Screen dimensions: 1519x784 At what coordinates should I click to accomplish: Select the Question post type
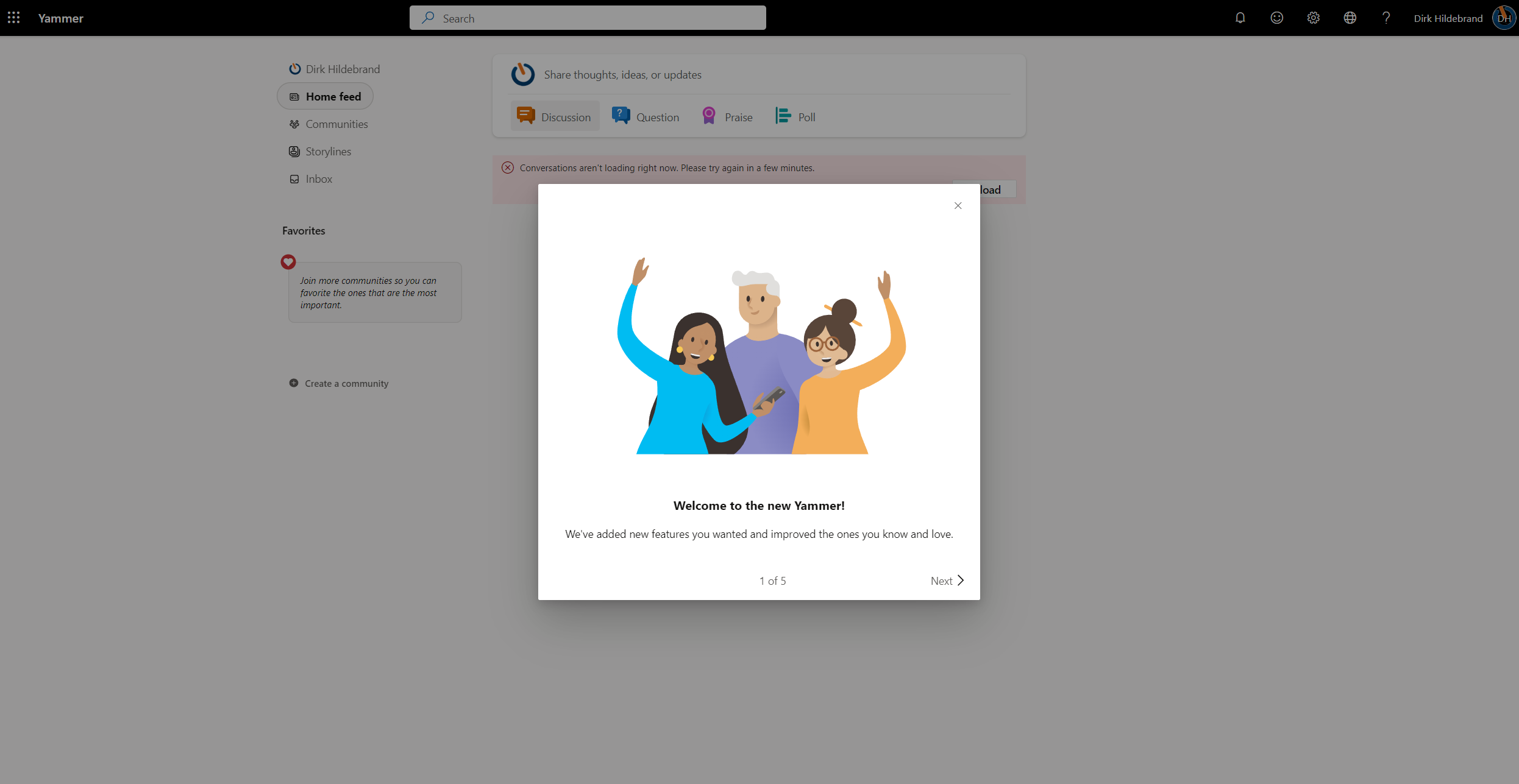tap(646, 116)
